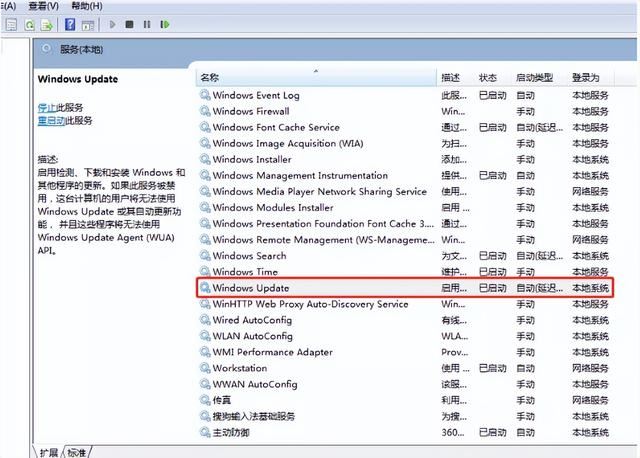Click the 重启动 service link
640x458 pixels.
(x=51, y=120)
